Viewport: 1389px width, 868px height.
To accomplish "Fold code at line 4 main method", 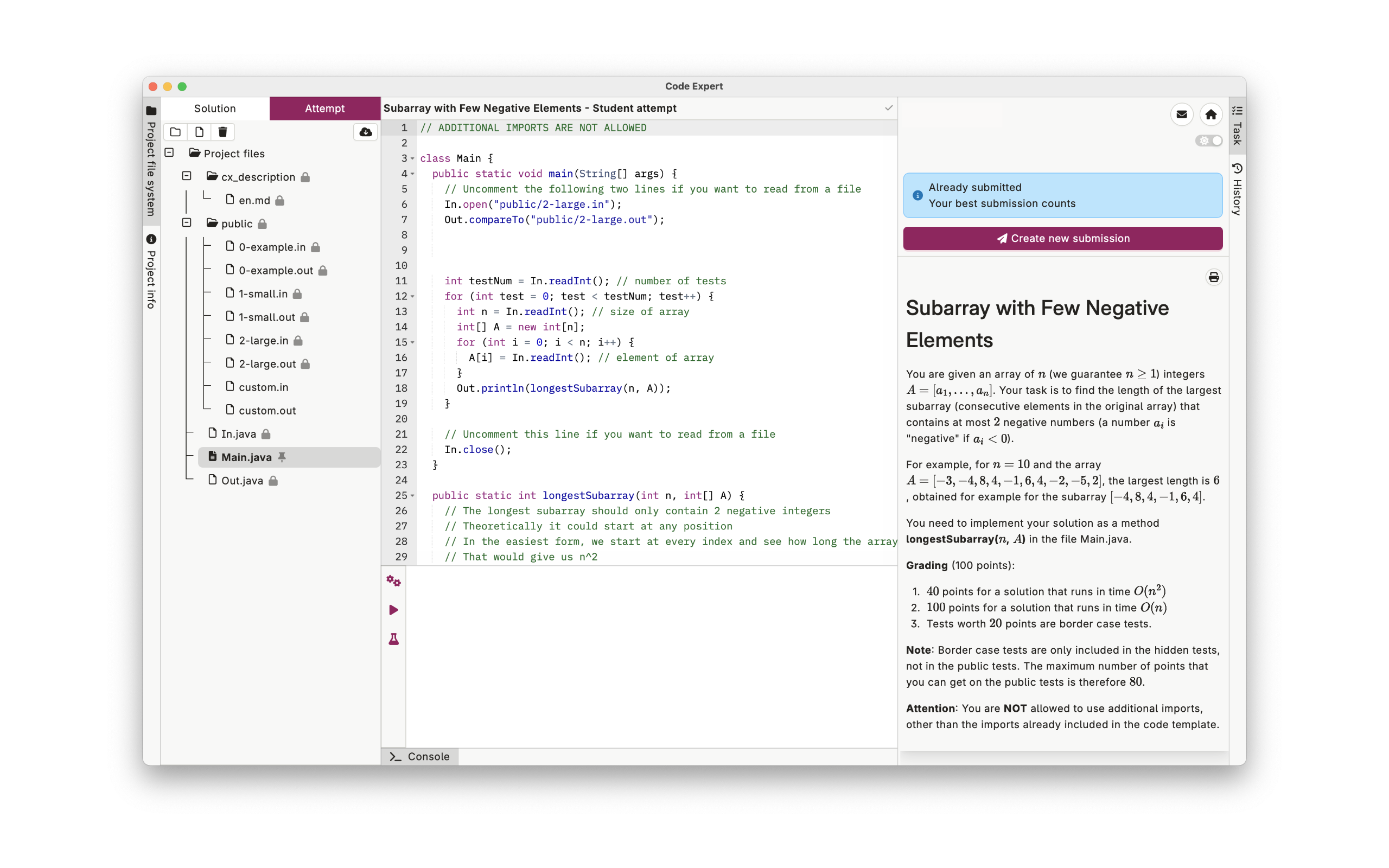I will [412, 174].
